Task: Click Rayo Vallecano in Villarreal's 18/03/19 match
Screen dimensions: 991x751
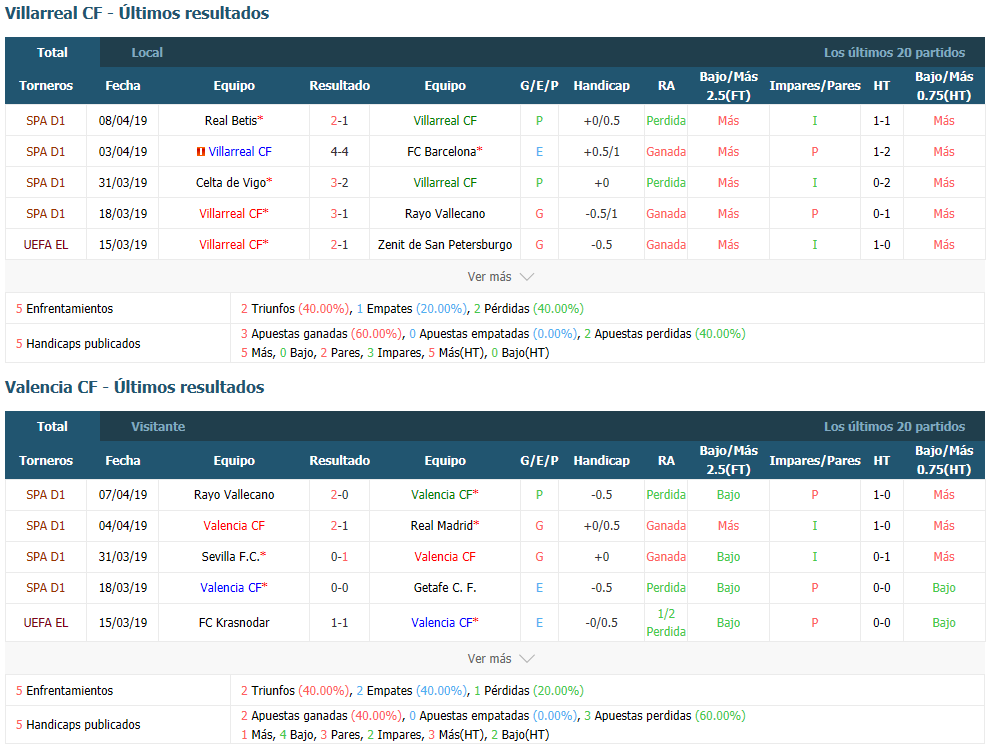Action: click(x=445, y=214)
